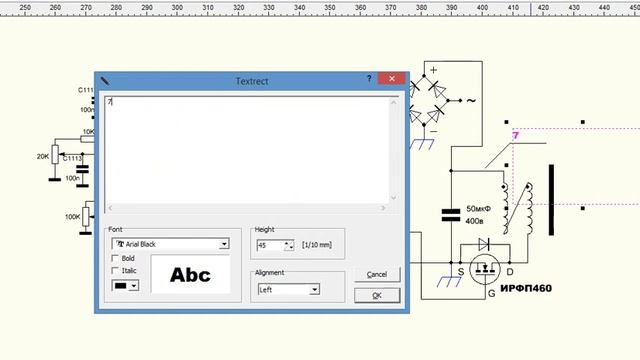Select the diode symbol above the MOSFET

[x=484, y=244]
